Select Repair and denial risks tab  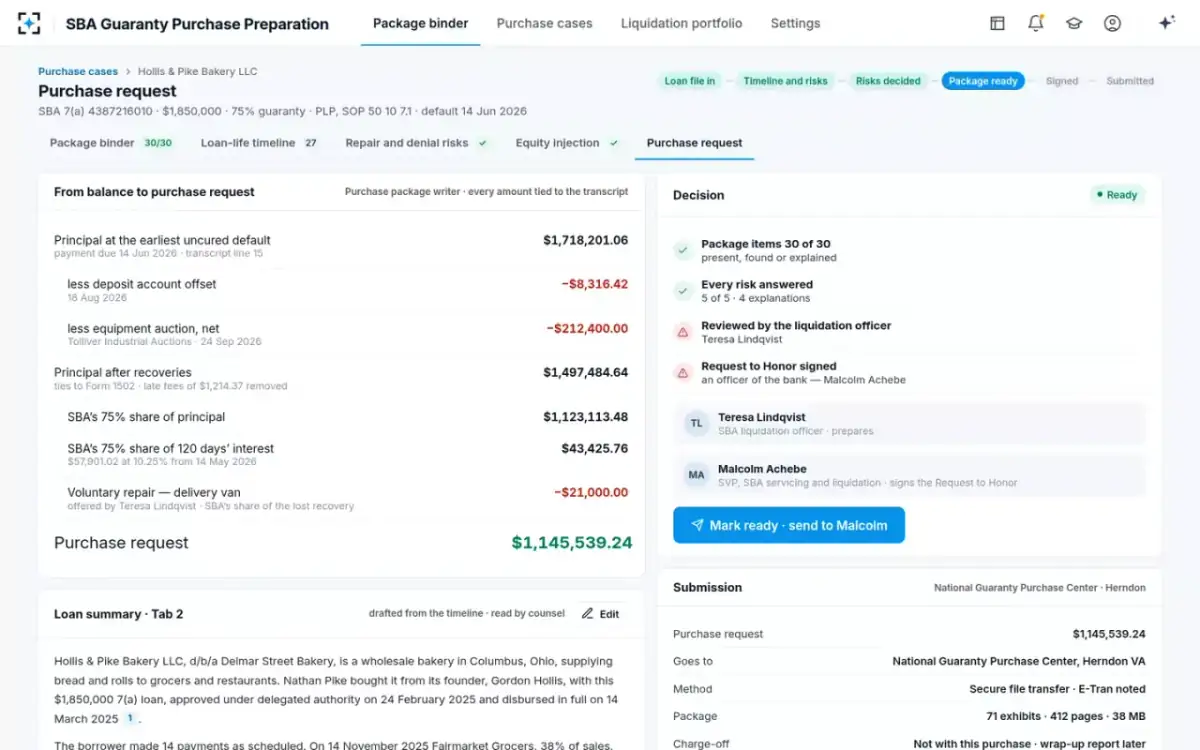point(416,143)
